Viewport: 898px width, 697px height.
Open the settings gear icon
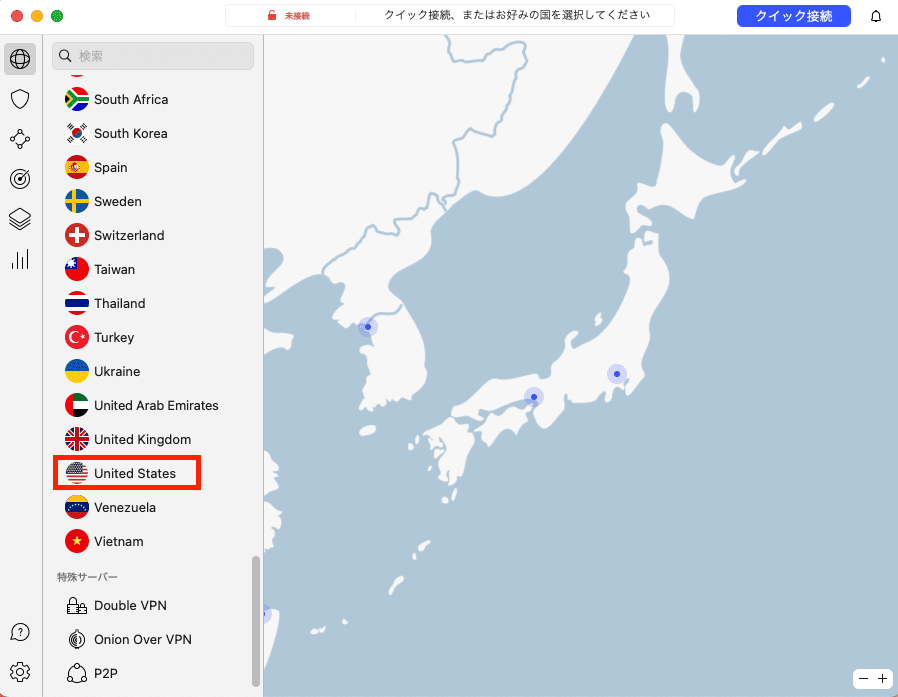coord(20,672)
